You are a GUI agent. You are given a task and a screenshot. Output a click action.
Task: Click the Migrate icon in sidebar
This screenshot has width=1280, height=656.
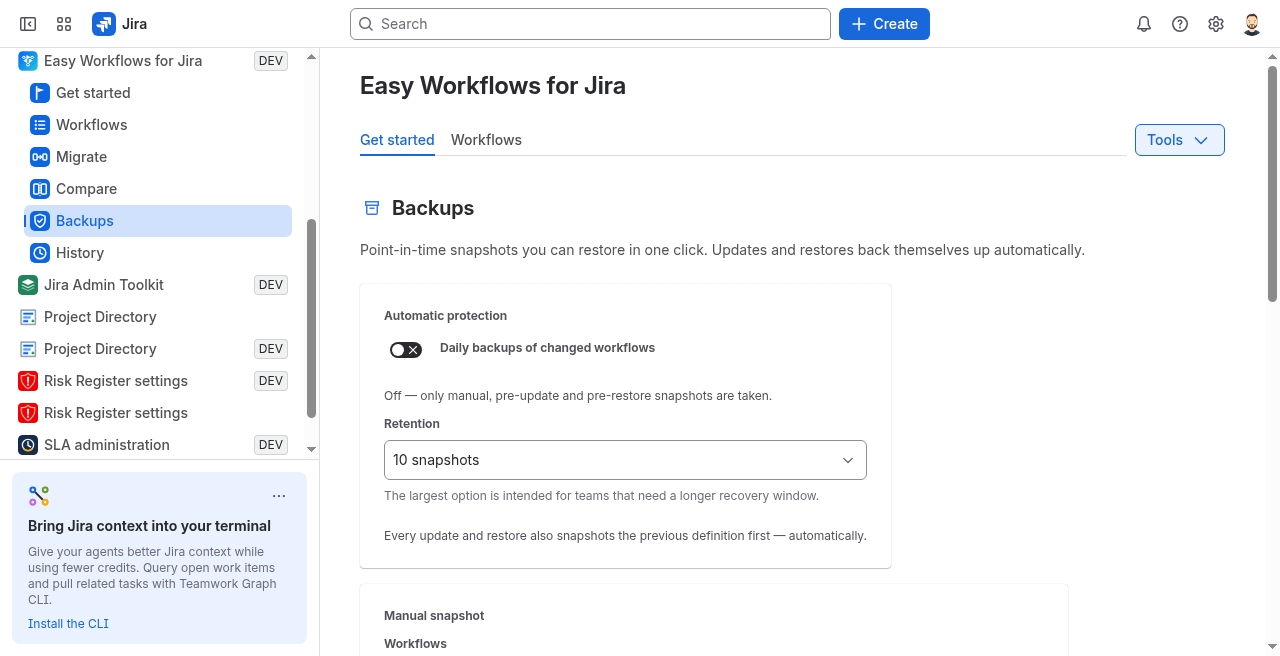click(x=40, y=157)
